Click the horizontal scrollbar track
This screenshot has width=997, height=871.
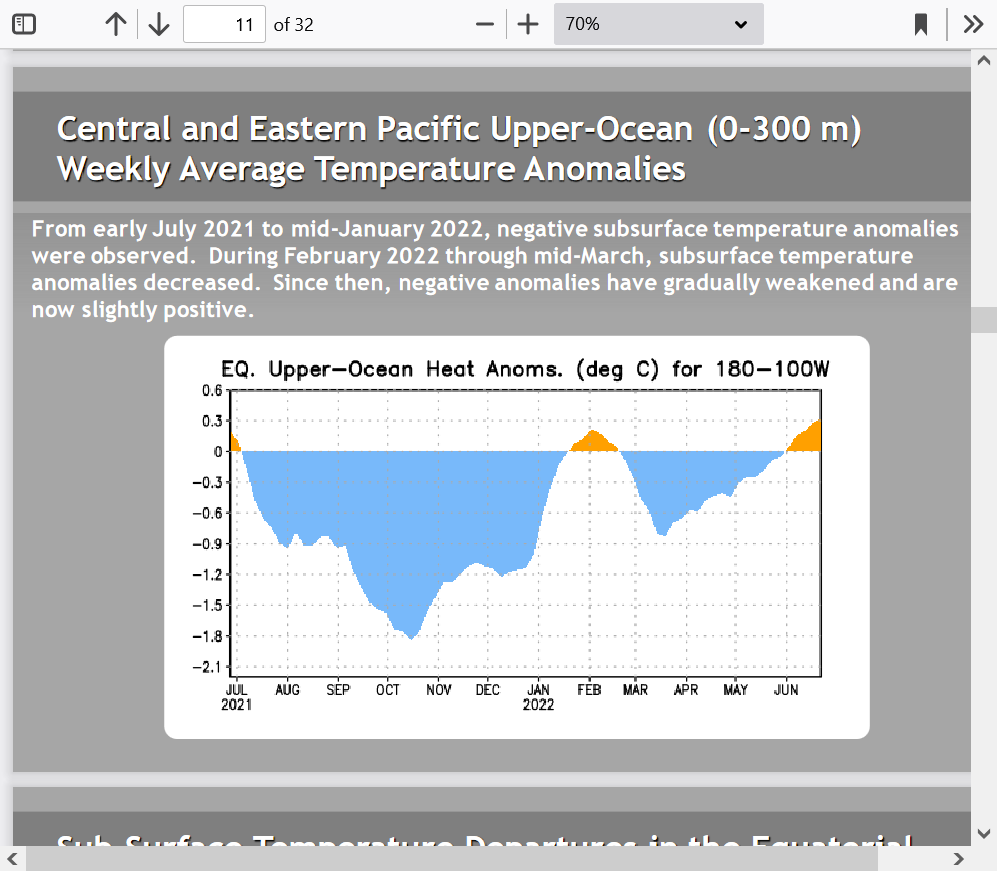tap(915, 859)
